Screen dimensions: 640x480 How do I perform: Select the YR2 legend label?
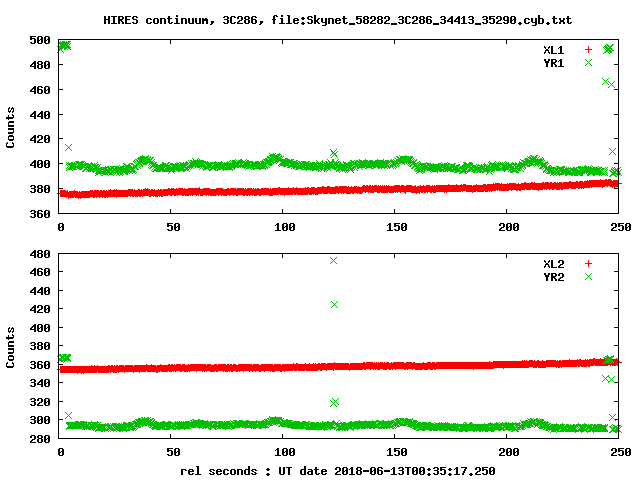[553, 277]
